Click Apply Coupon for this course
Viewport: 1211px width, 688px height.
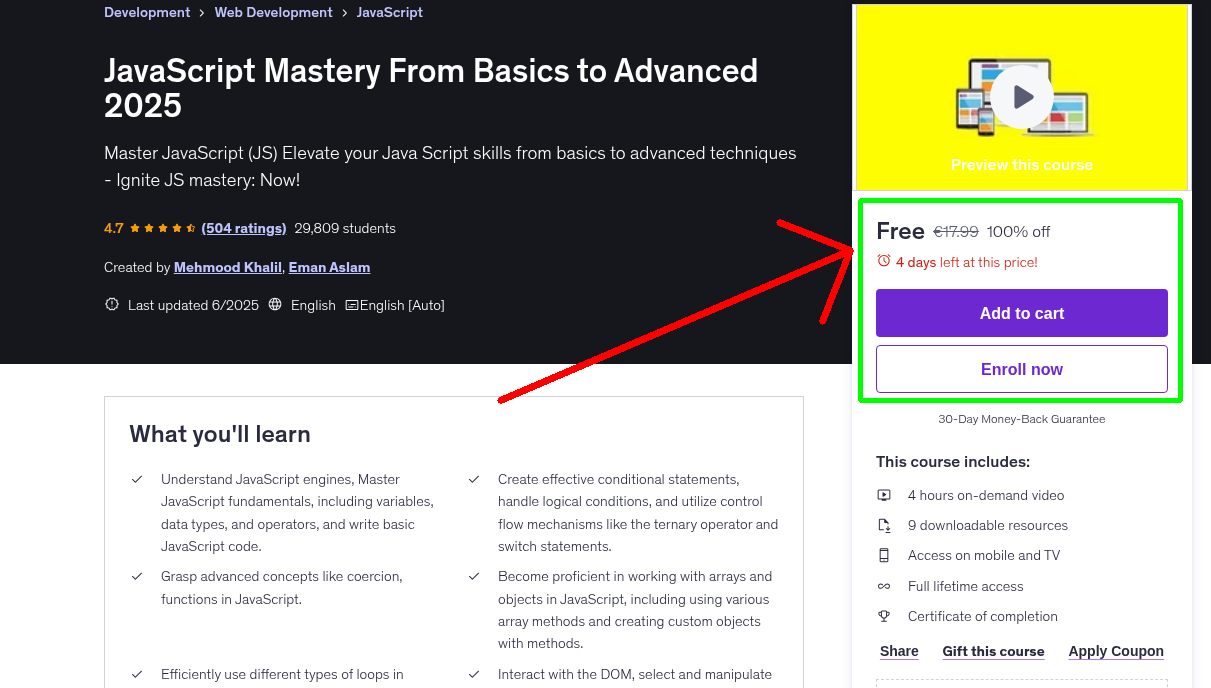pos(1116,651)
